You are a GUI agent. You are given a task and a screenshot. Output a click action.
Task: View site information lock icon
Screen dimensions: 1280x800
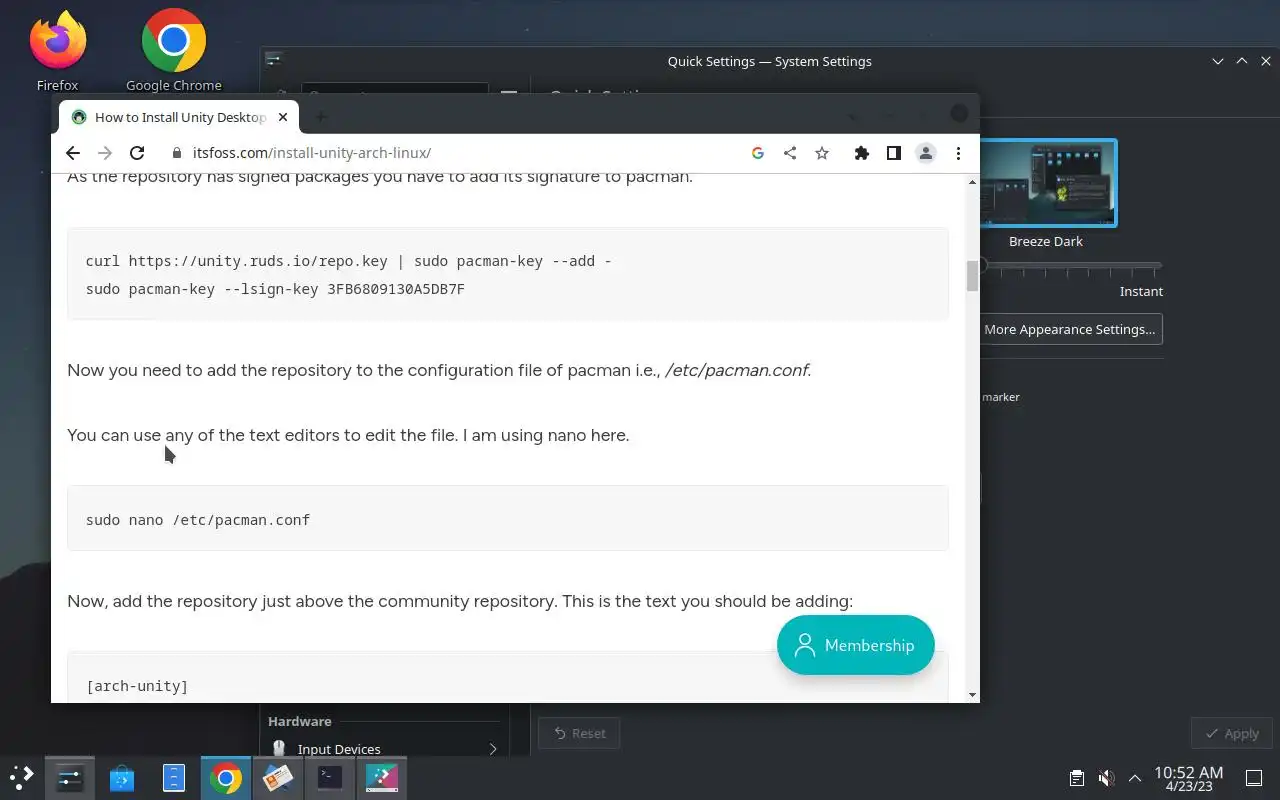(x=177, y=153)
